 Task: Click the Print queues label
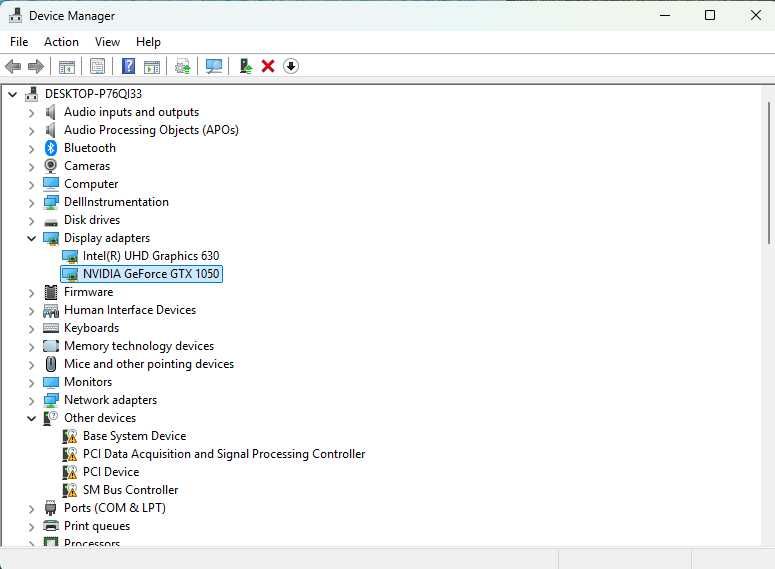click(97, 525)
